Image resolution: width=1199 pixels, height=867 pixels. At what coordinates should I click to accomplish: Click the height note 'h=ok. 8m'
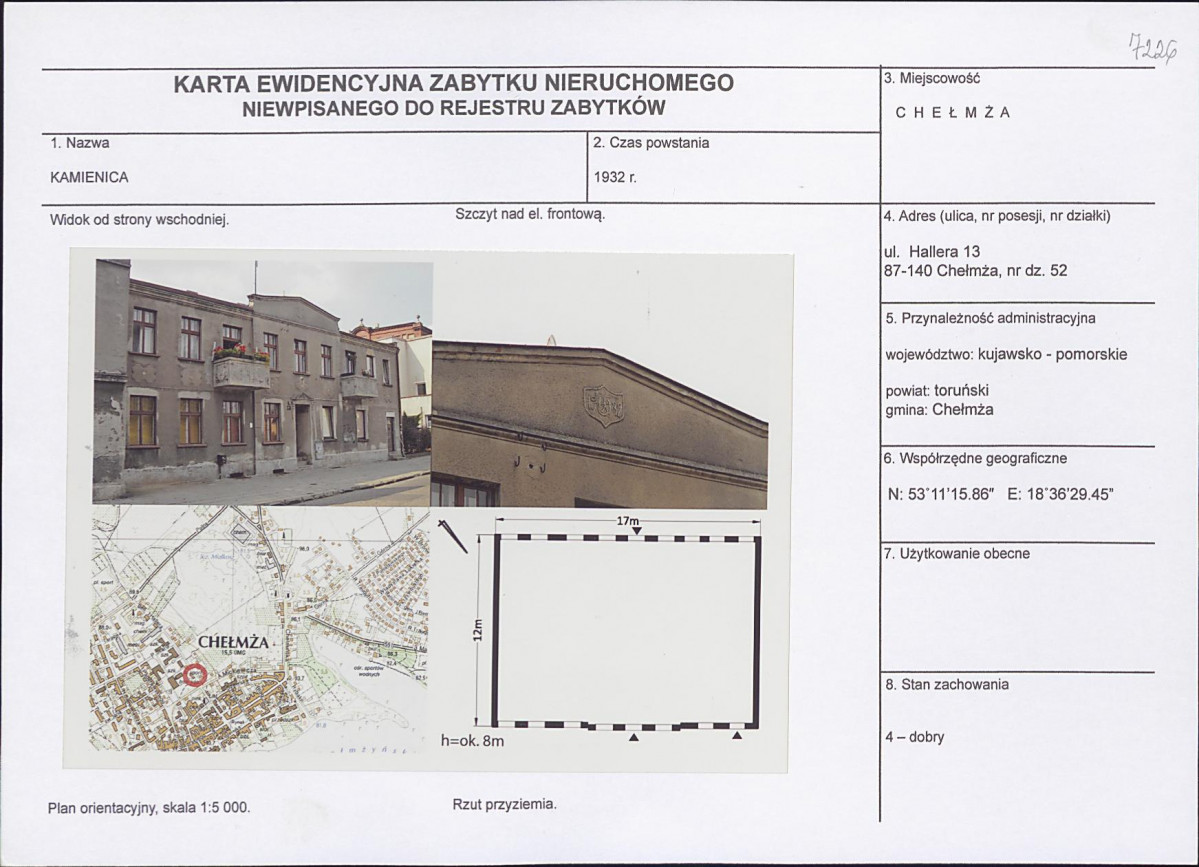pyautogui.click(x=473, y=741)
